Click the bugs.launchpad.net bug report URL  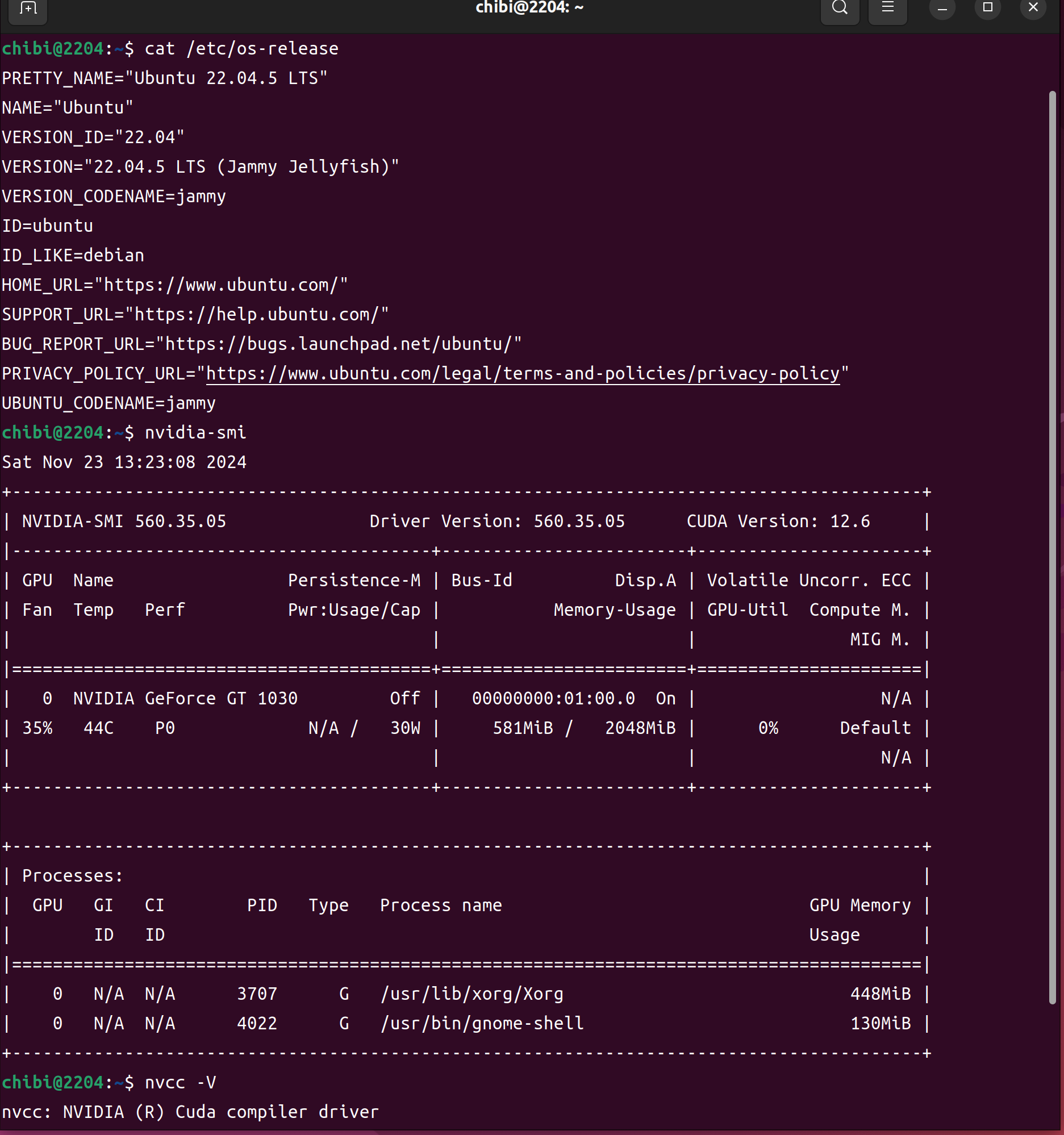coord(339,344)
